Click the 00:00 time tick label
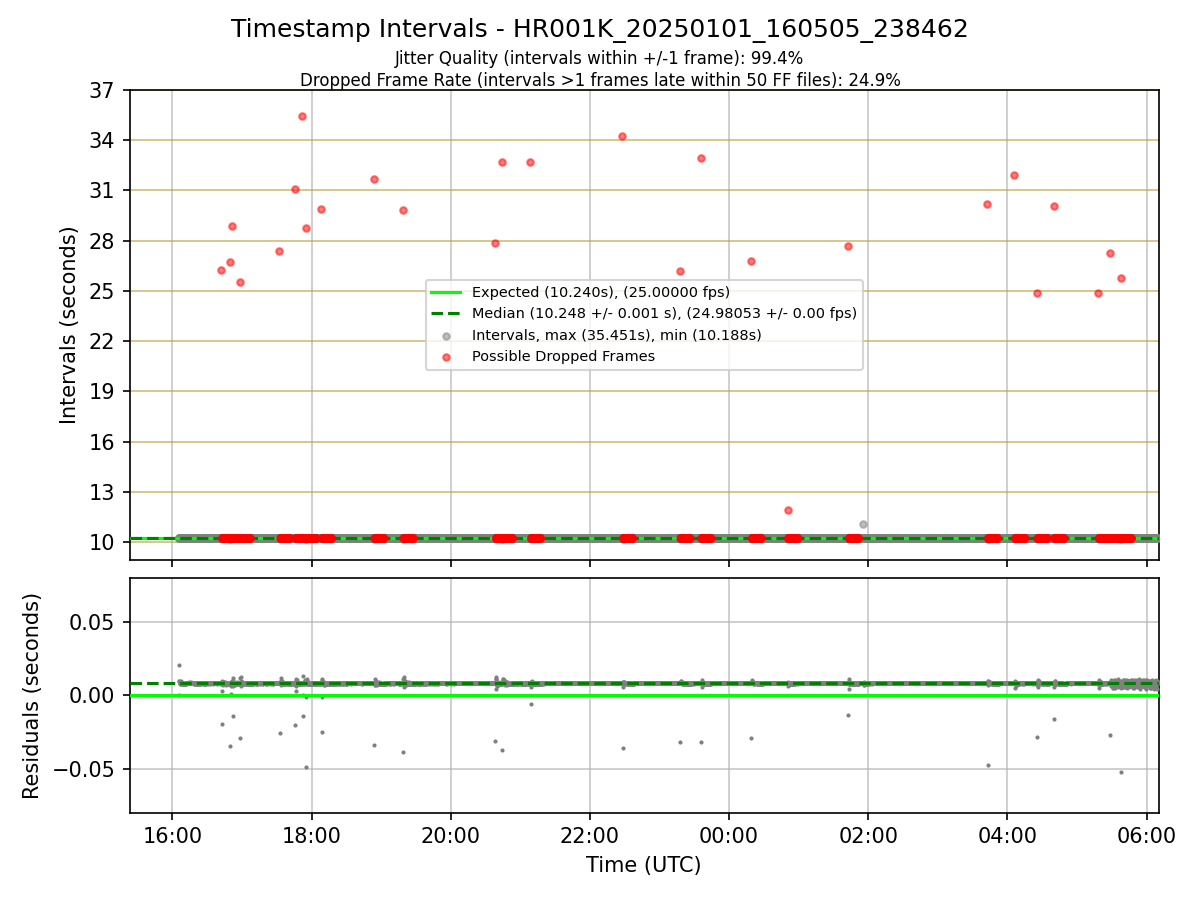 [x=728, y=835]
